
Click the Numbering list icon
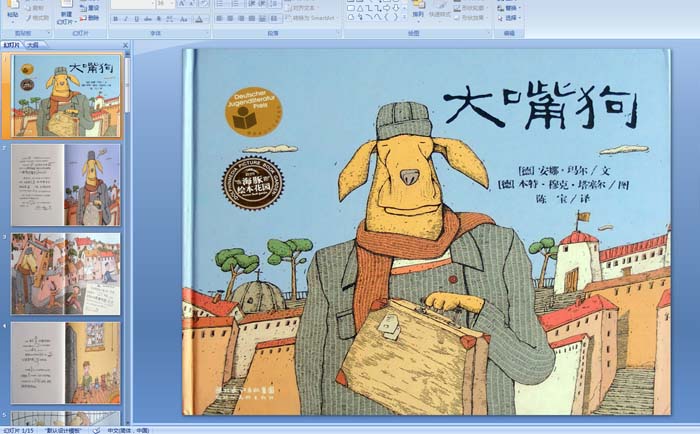pos(236,4)
